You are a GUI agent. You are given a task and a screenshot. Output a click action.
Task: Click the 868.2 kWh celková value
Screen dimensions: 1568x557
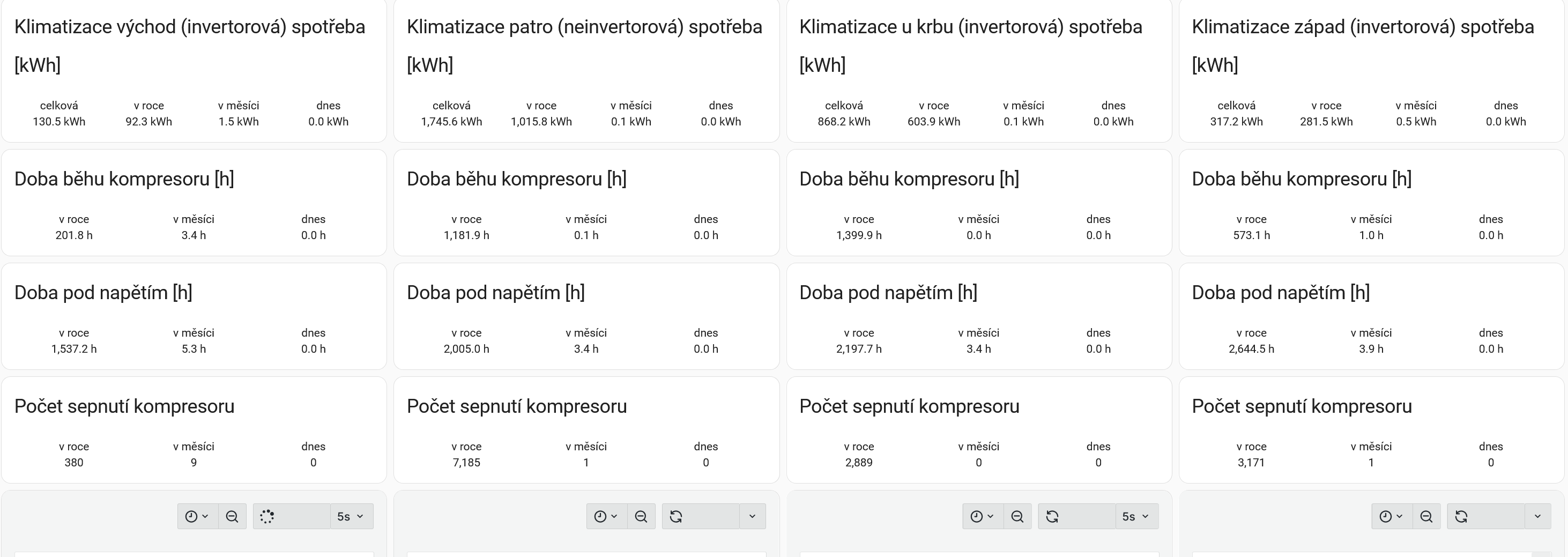point(844,122)
